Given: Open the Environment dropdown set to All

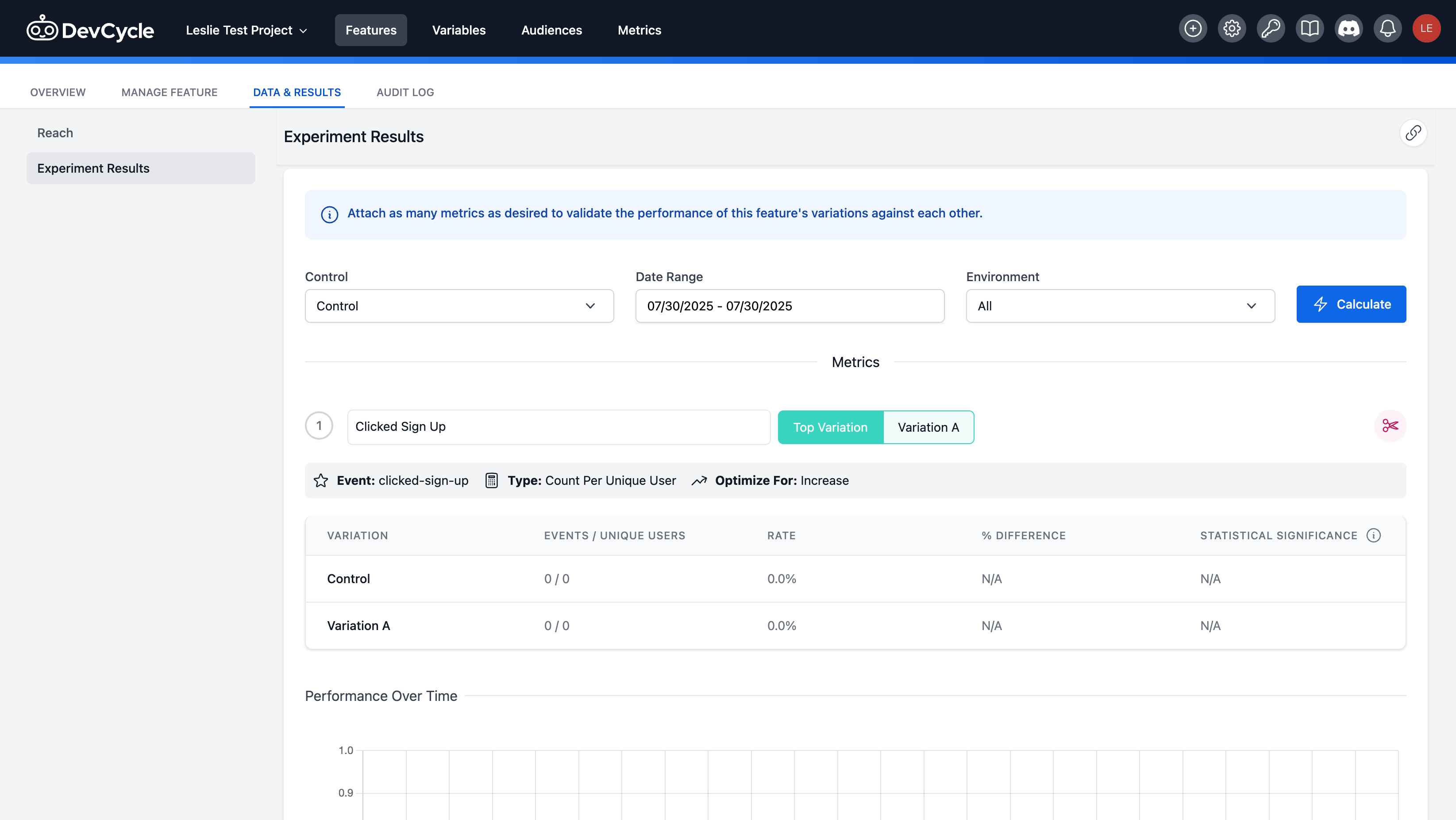Looking at the screenshot, I should tap(1120, 306).
